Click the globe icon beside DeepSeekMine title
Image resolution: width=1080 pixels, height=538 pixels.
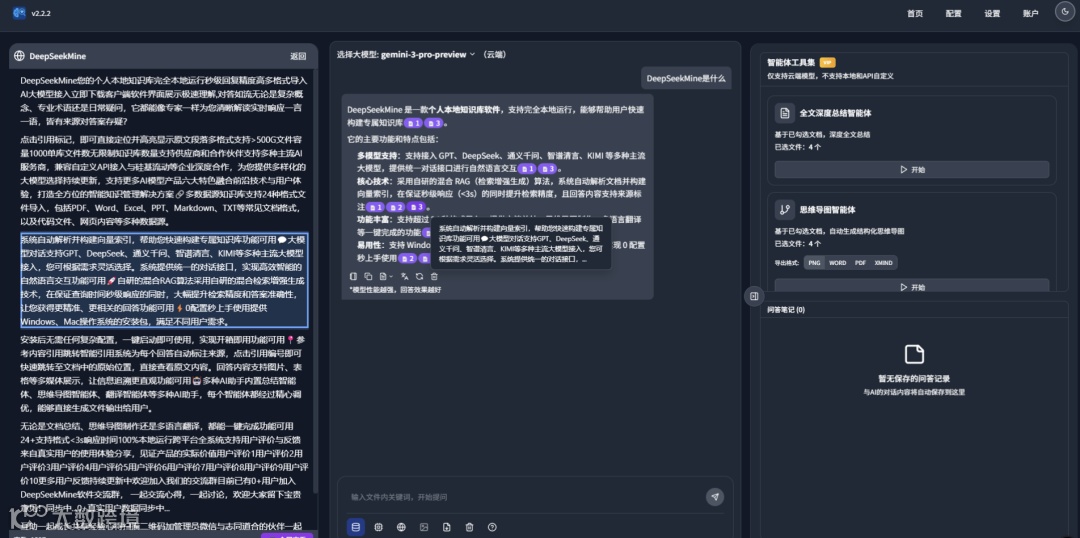[x=19, y=56]
